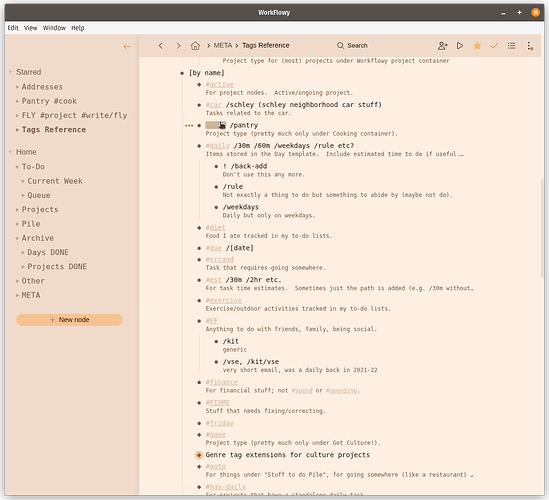Click the bullet next to #errand
The height and width of the screenshot is (500, 549).
point(199,259)
